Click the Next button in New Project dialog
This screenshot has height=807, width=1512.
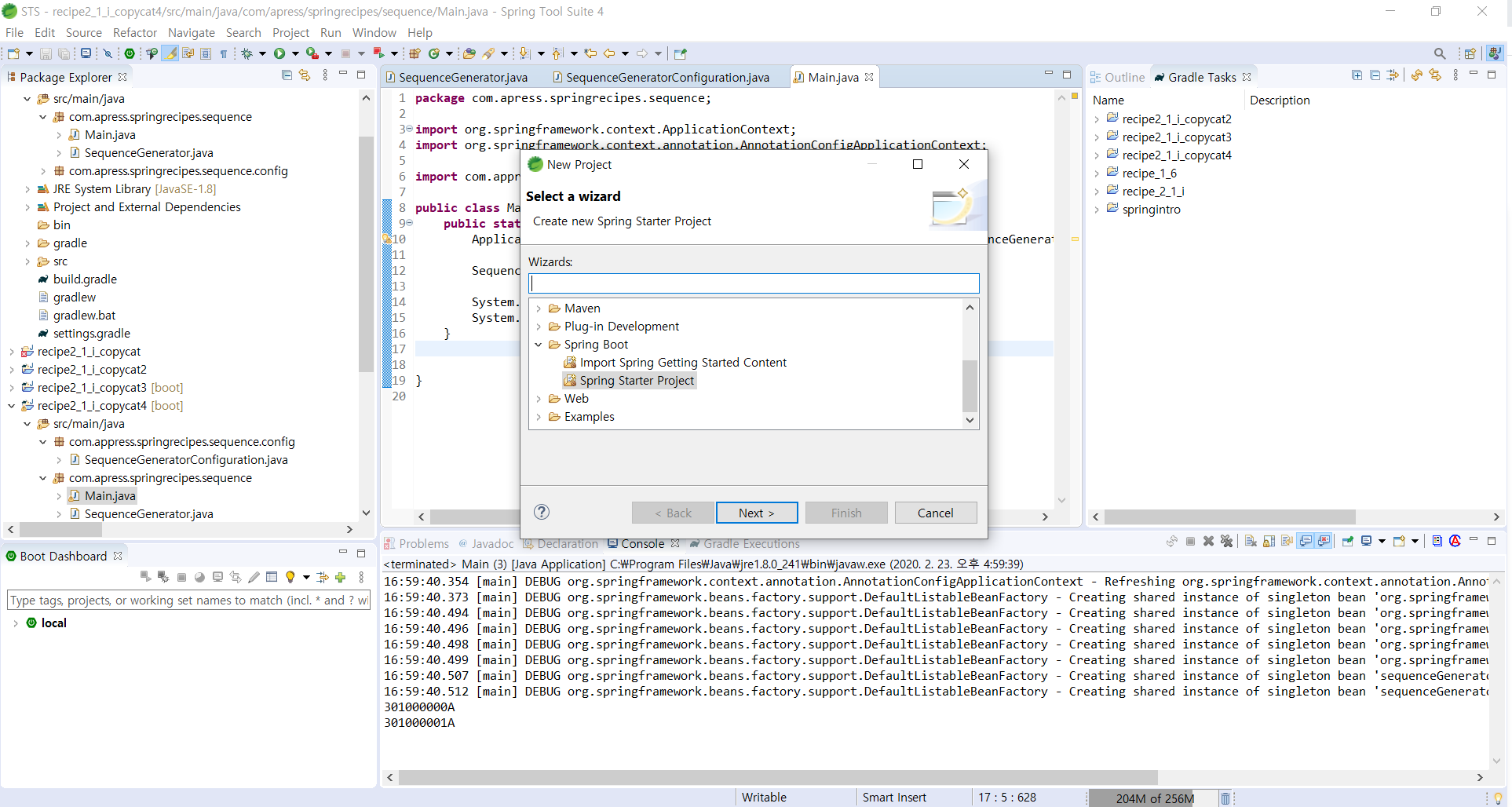coord(757,513)
